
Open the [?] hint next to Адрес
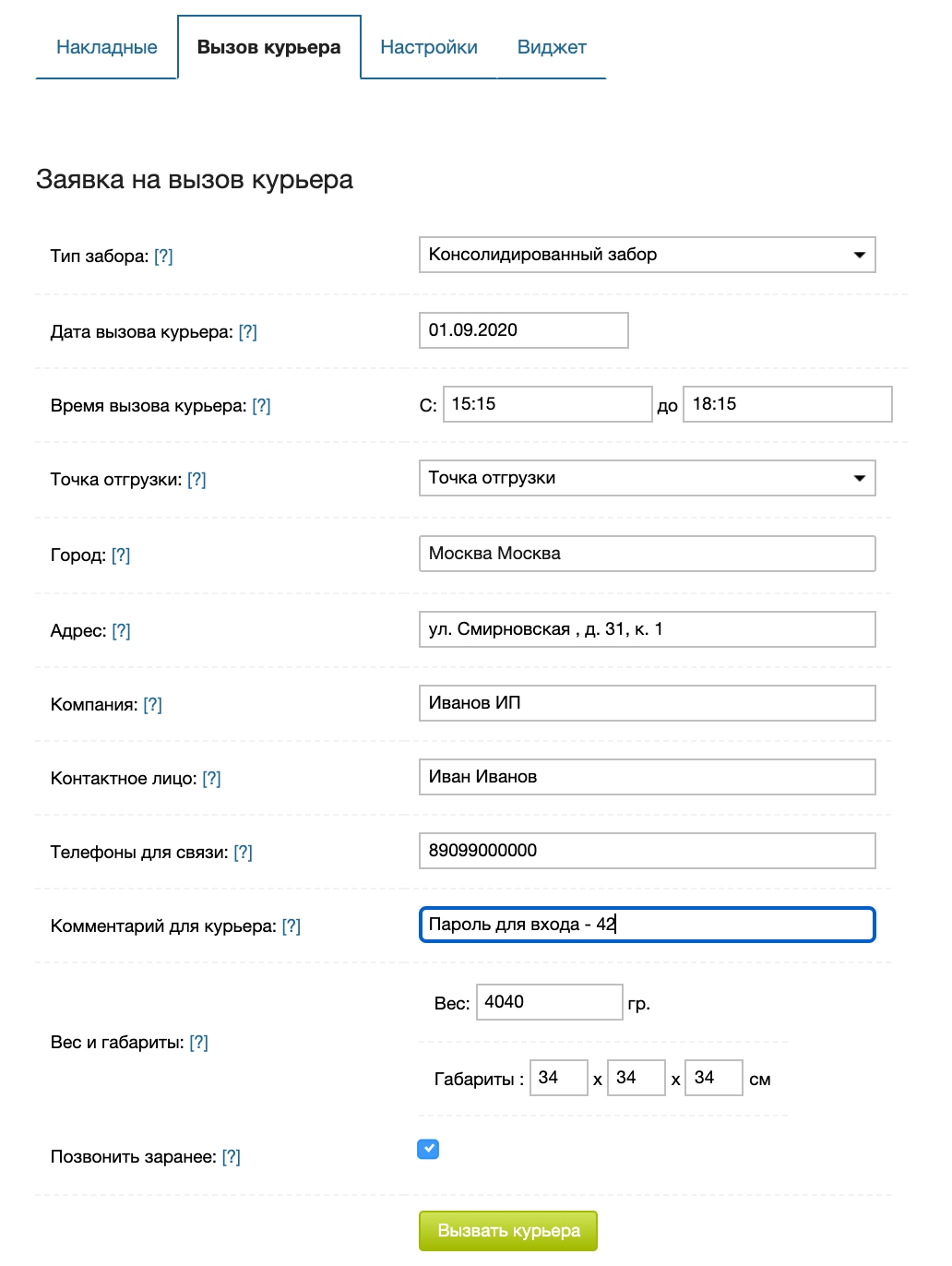coord(121,631)
